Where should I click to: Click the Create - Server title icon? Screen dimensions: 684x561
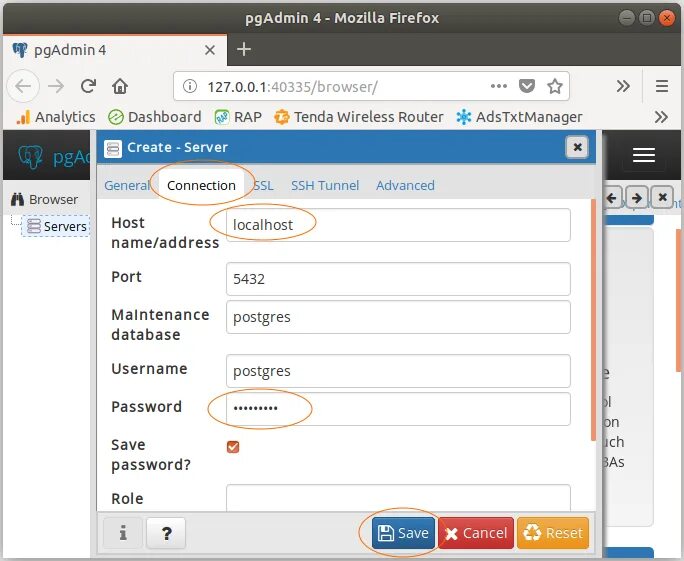tap(113, 148)
